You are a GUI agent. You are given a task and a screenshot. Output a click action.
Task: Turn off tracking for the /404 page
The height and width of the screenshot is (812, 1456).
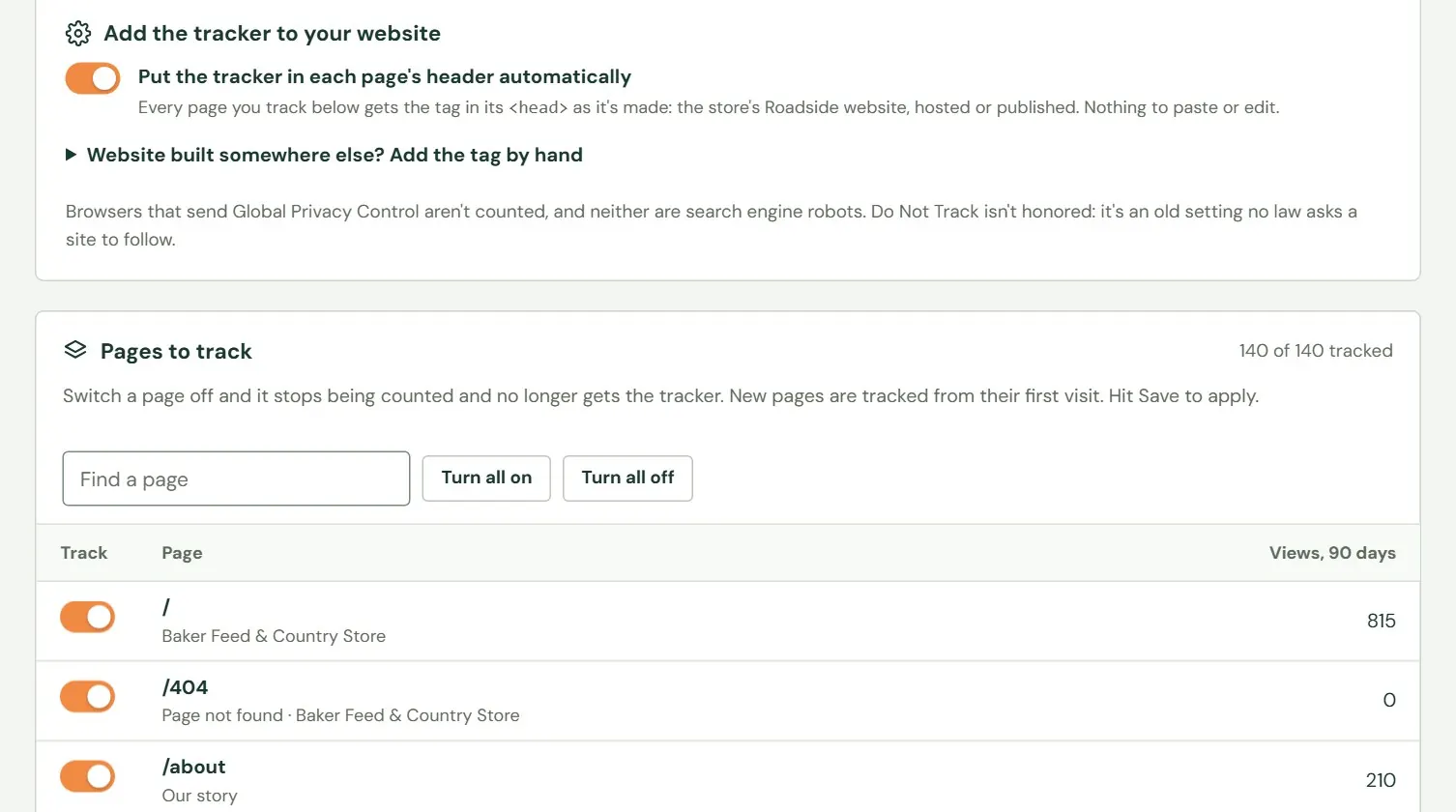88,696
